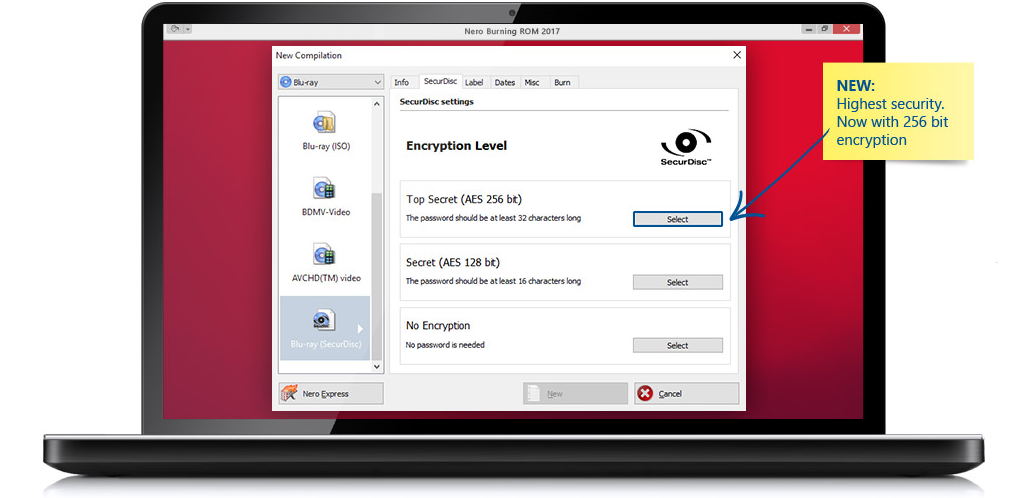
Task: Expand the arrow beside Blu-ray (SecurDisc)
Action: (x=360, y=329)
